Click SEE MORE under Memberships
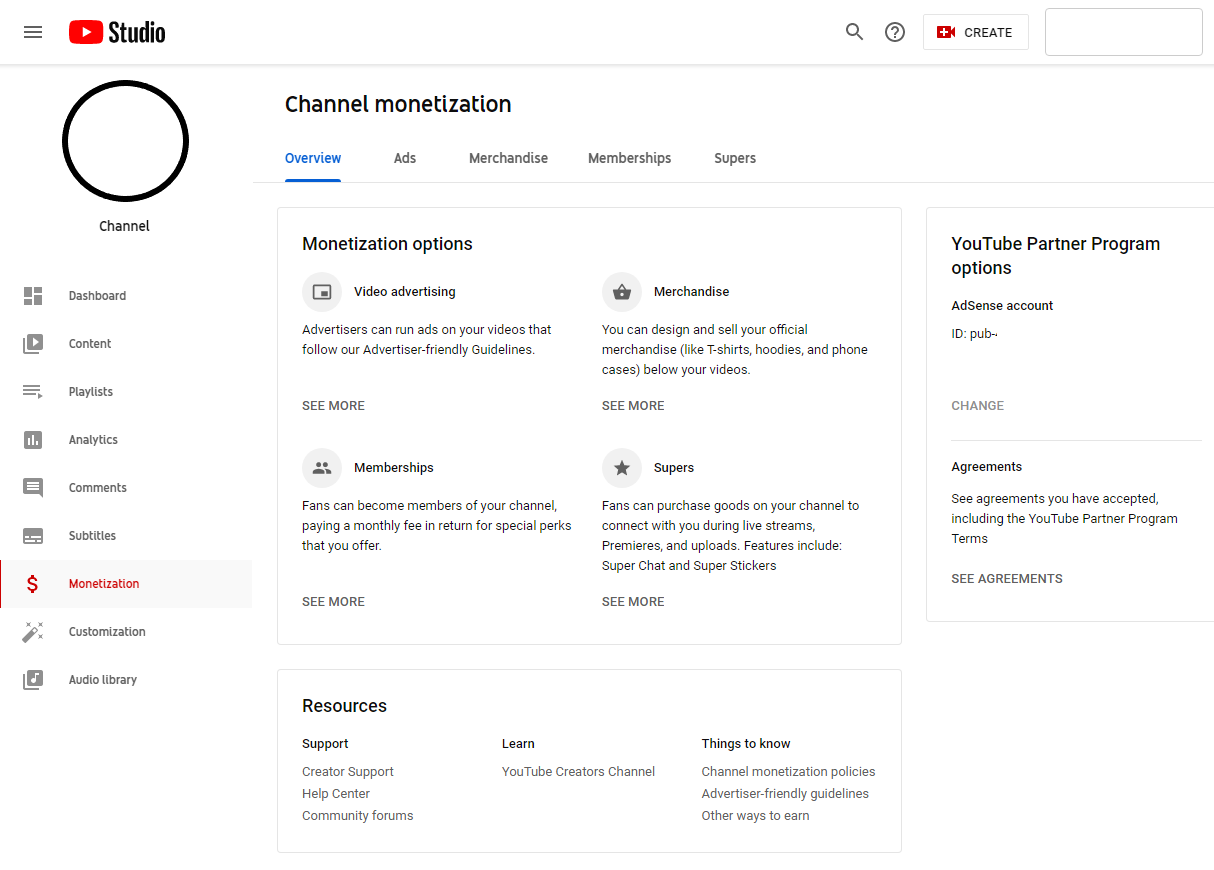This screenshot has height=870, width=1214. click(333, 602)
